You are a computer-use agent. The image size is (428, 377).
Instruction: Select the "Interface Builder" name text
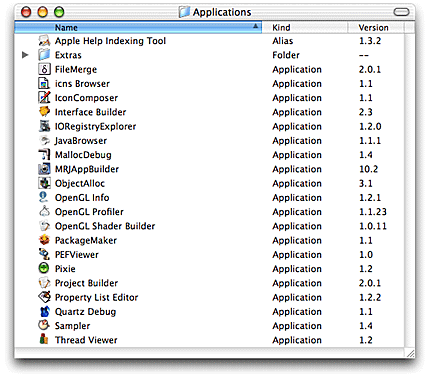click(x=90, y=112)
